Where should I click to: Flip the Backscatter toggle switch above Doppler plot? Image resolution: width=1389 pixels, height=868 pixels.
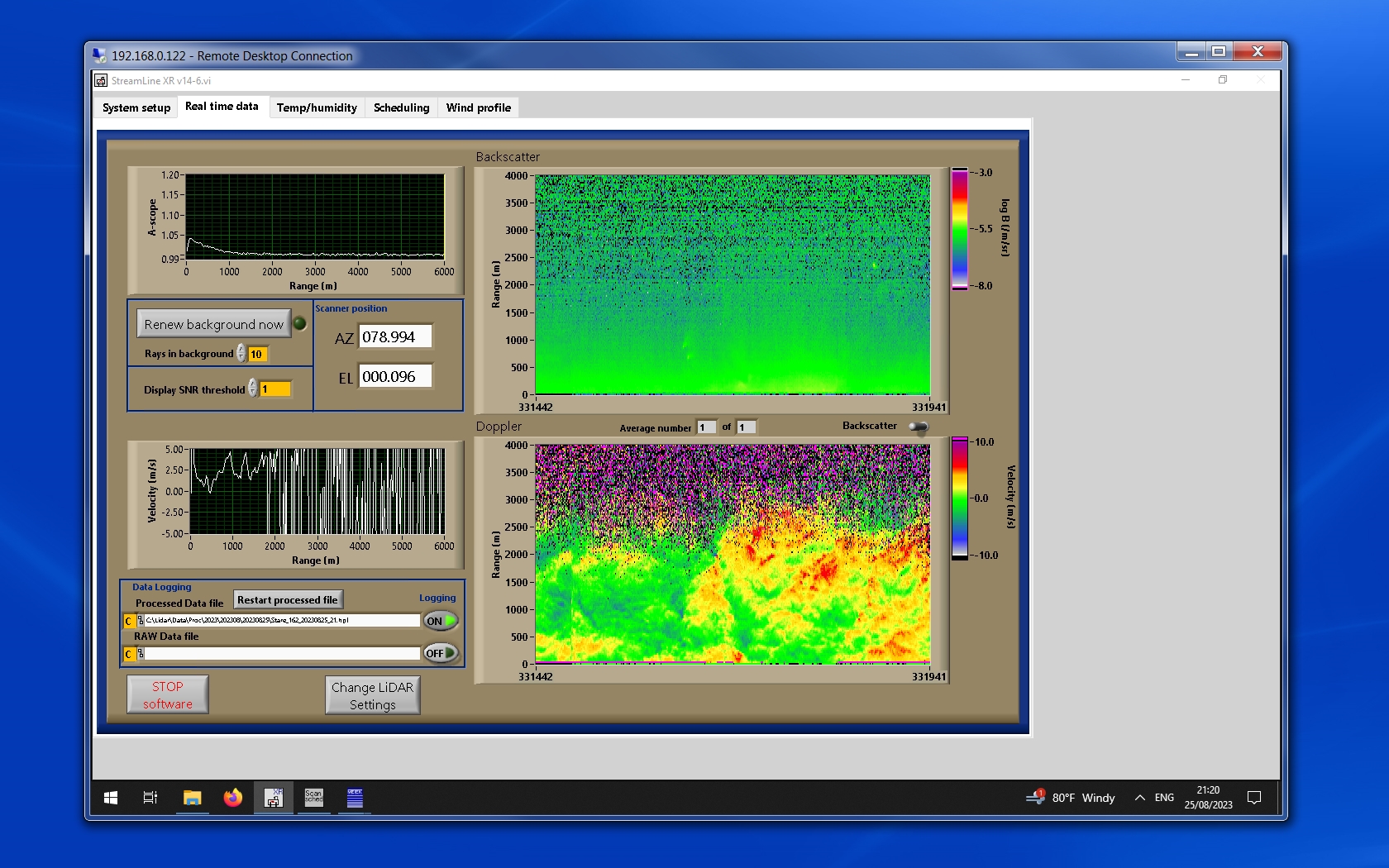918,427
